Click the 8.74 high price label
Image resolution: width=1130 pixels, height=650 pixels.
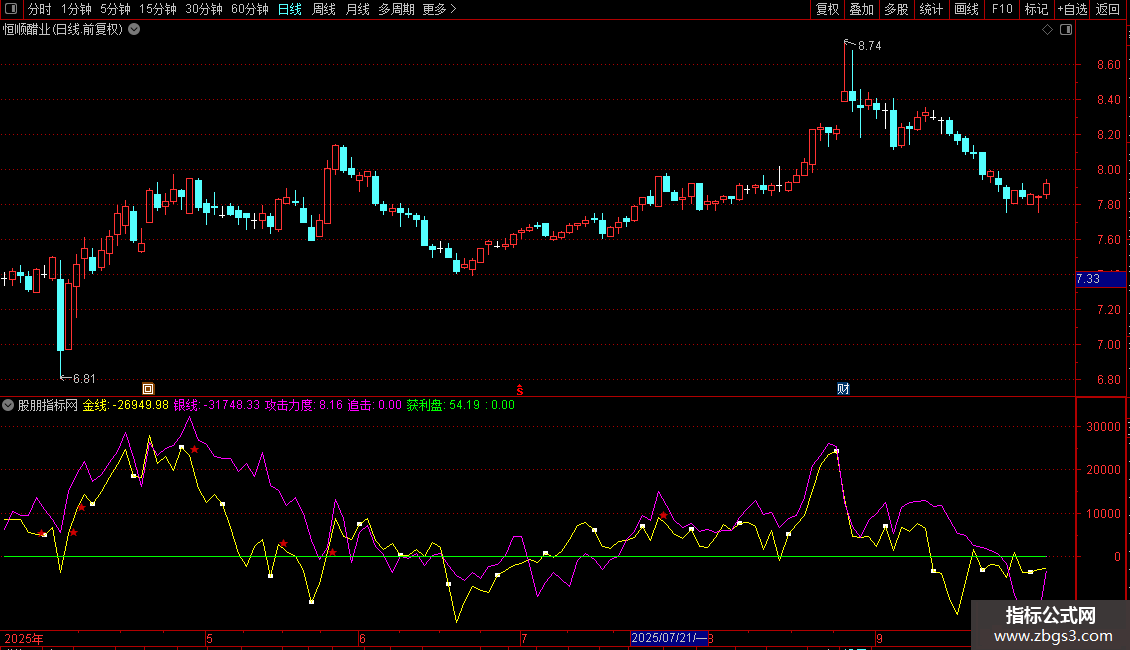870,46
